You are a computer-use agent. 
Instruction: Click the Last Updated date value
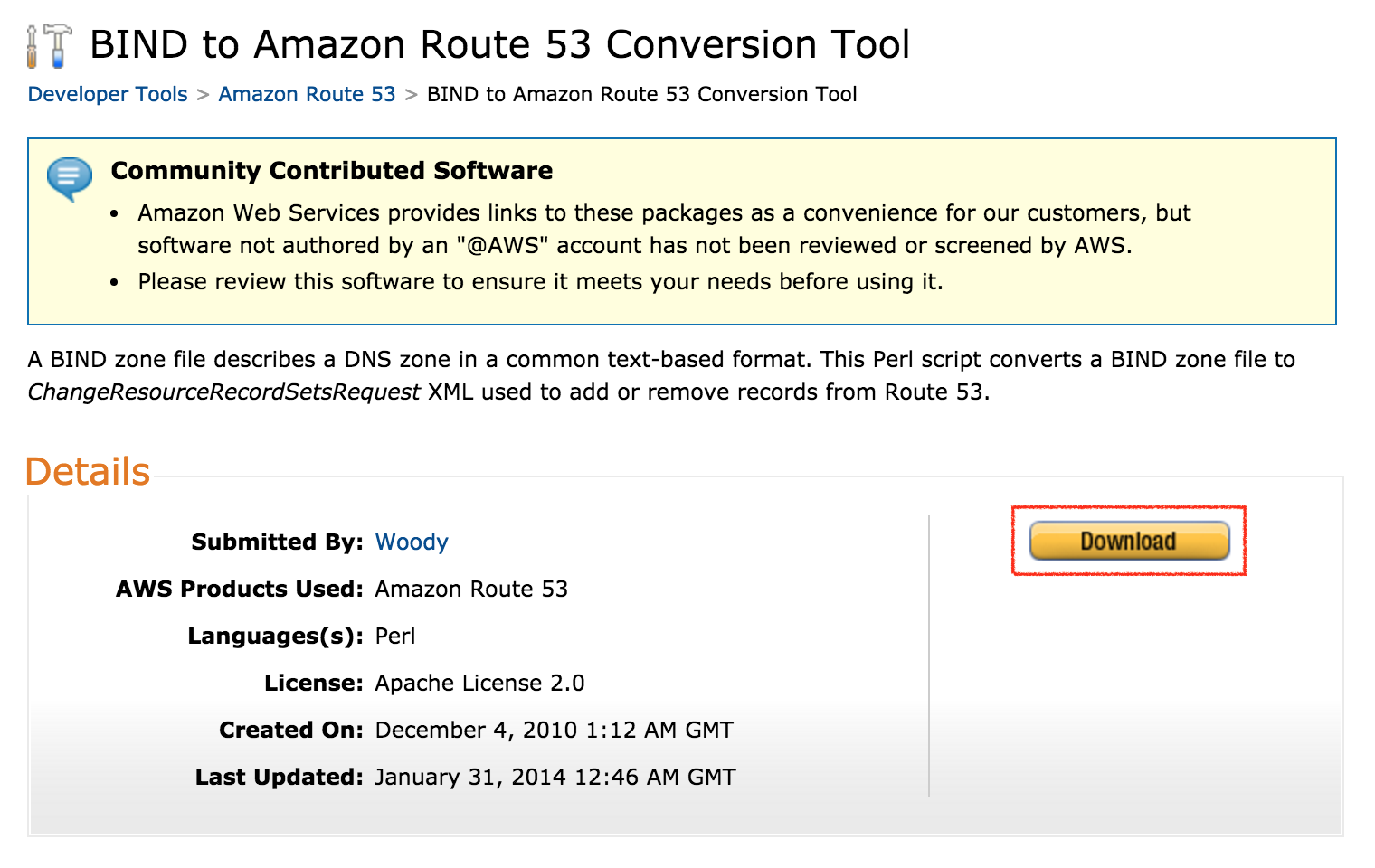tap(555, 777)
